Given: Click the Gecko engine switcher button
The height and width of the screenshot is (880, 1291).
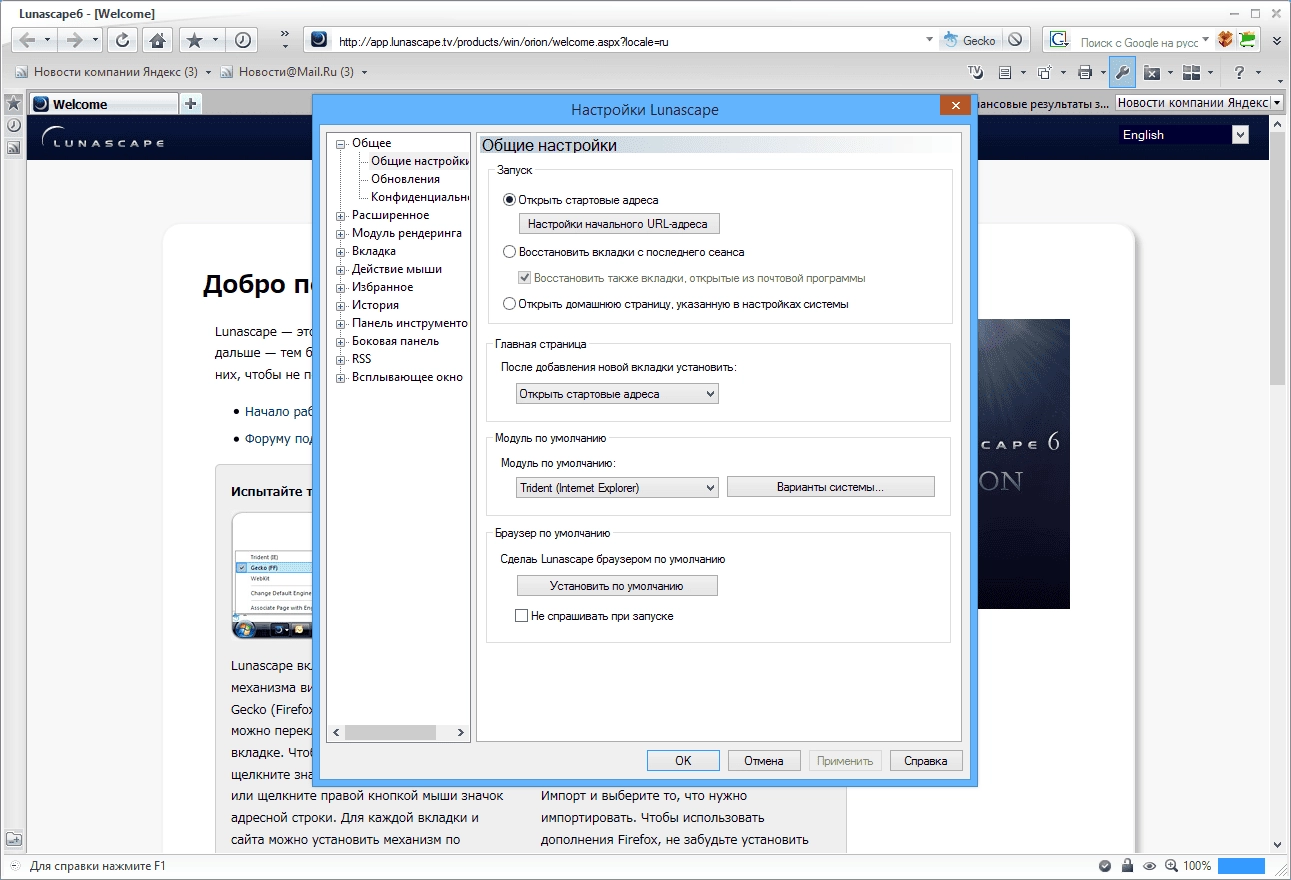Looking at the screenshot, I should [971, 40].
